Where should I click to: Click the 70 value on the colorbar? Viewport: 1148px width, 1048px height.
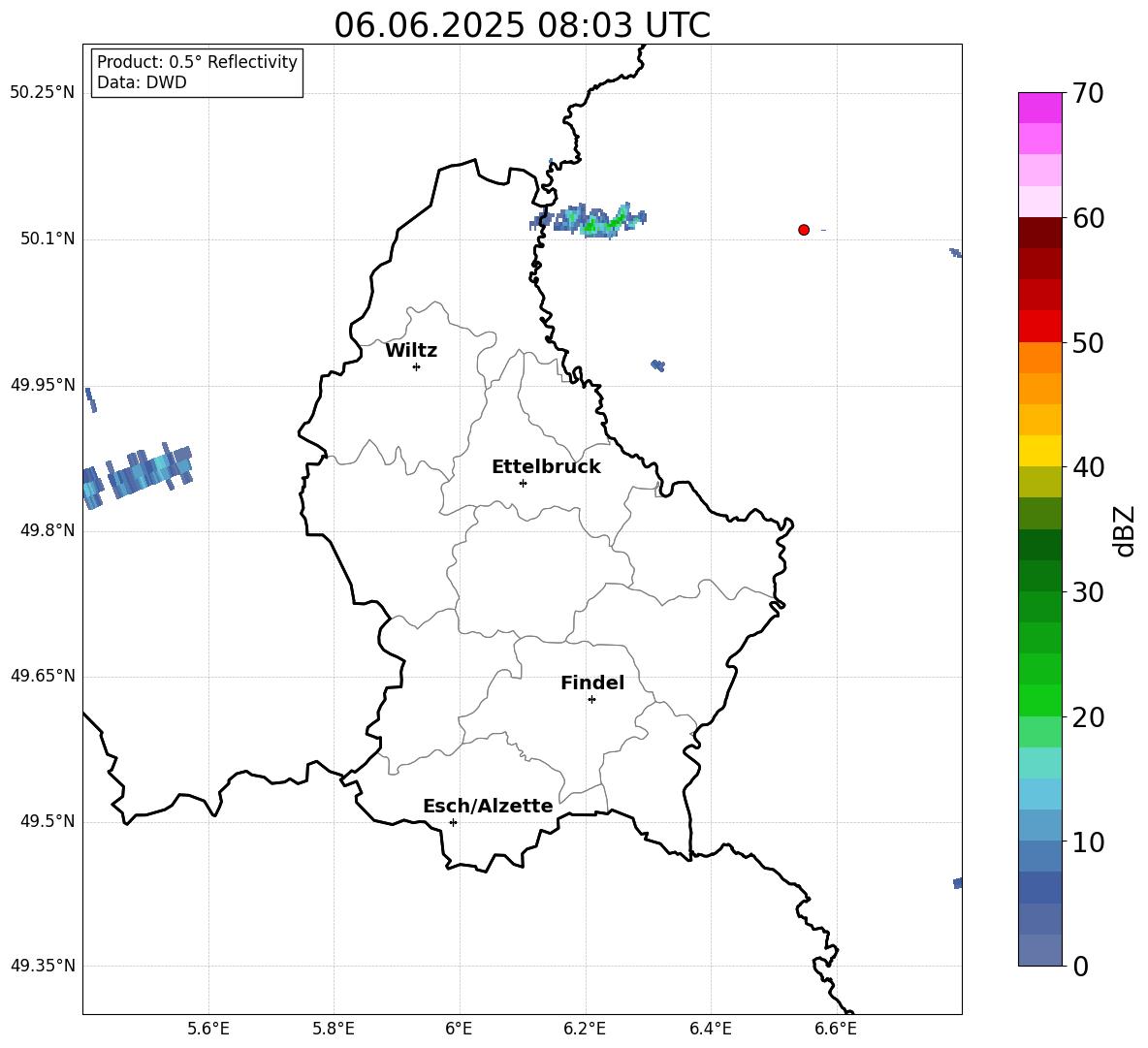point(1088,93)
